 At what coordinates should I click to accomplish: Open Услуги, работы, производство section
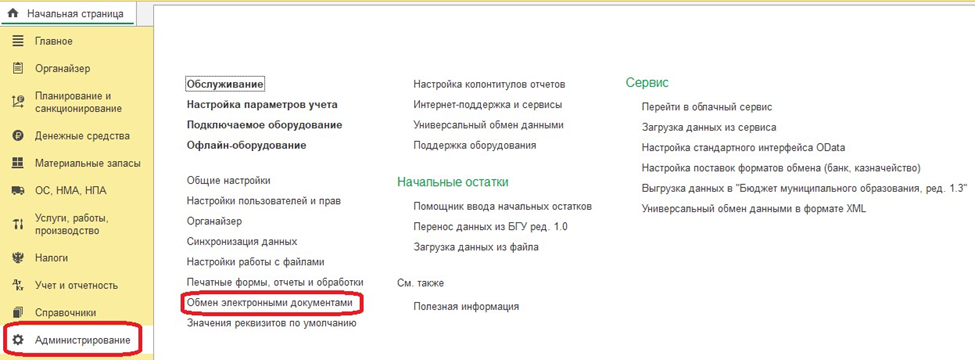tap(72, 225)
